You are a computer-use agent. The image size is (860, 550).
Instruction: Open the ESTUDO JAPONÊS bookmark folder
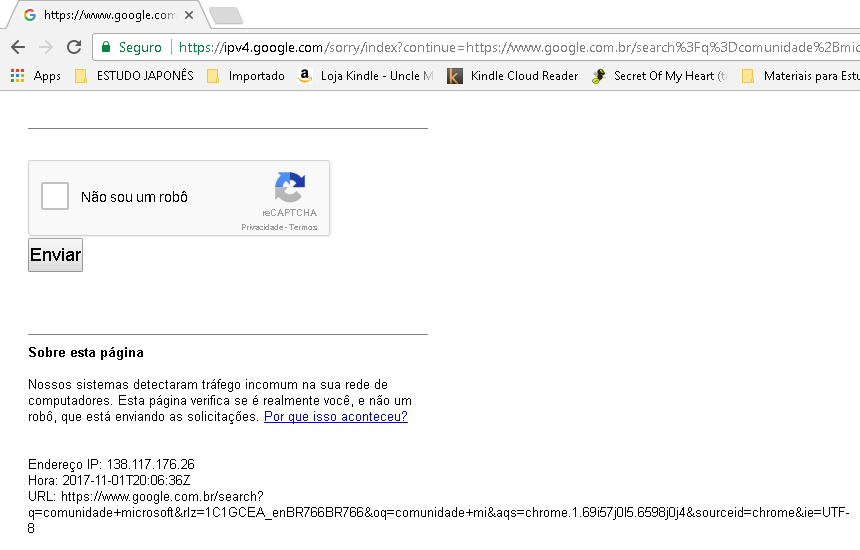click(134, 76)
